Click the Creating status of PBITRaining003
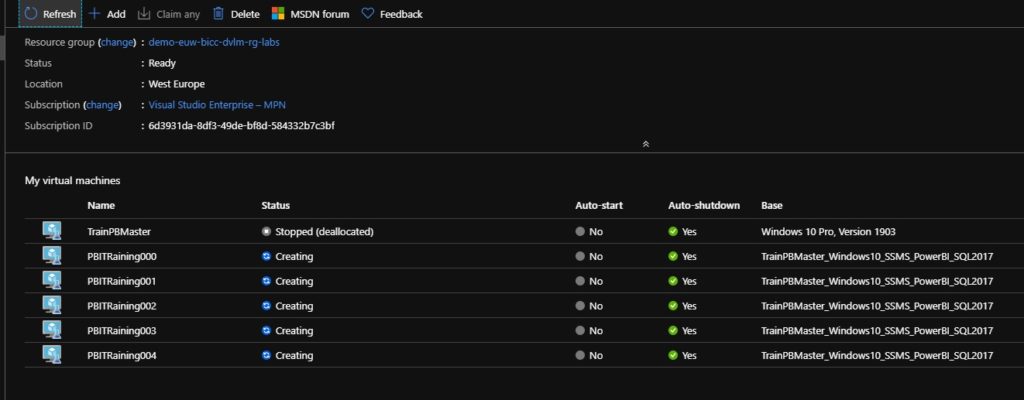 pos(287,331)
